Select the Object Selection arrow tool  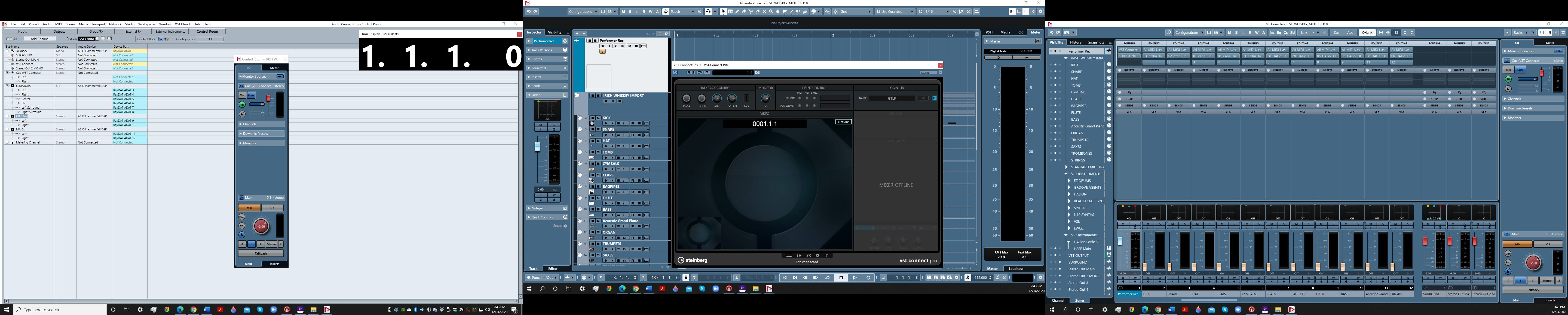(724, 12)
